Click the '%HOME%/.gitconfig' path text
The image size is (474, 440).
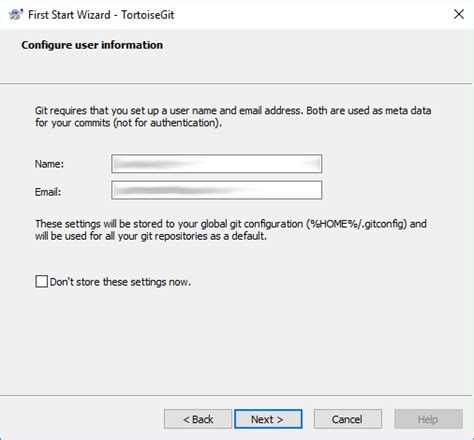tap(357, 224)
